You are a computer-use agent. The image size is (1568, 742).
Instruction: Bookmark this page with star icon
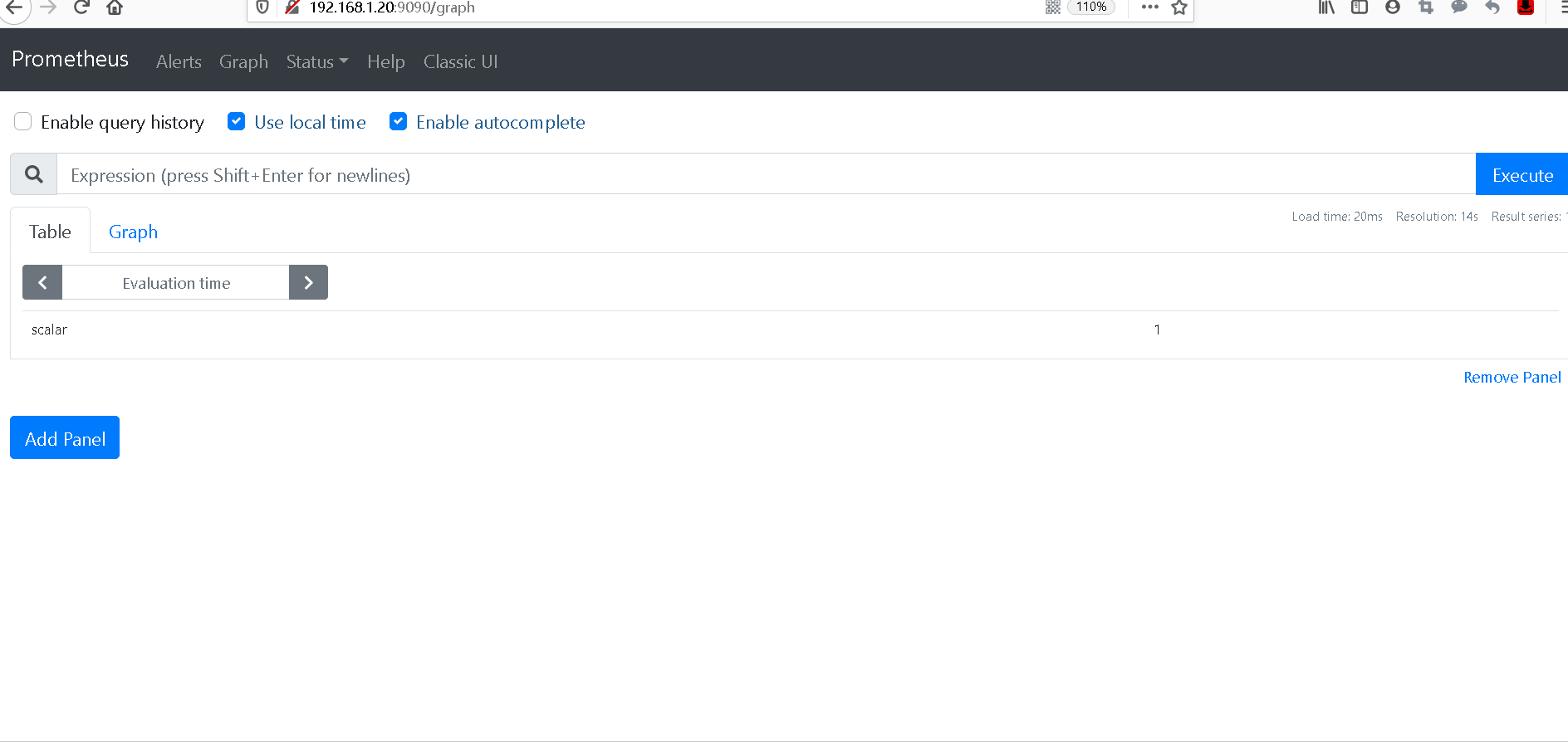point(1179,7)
